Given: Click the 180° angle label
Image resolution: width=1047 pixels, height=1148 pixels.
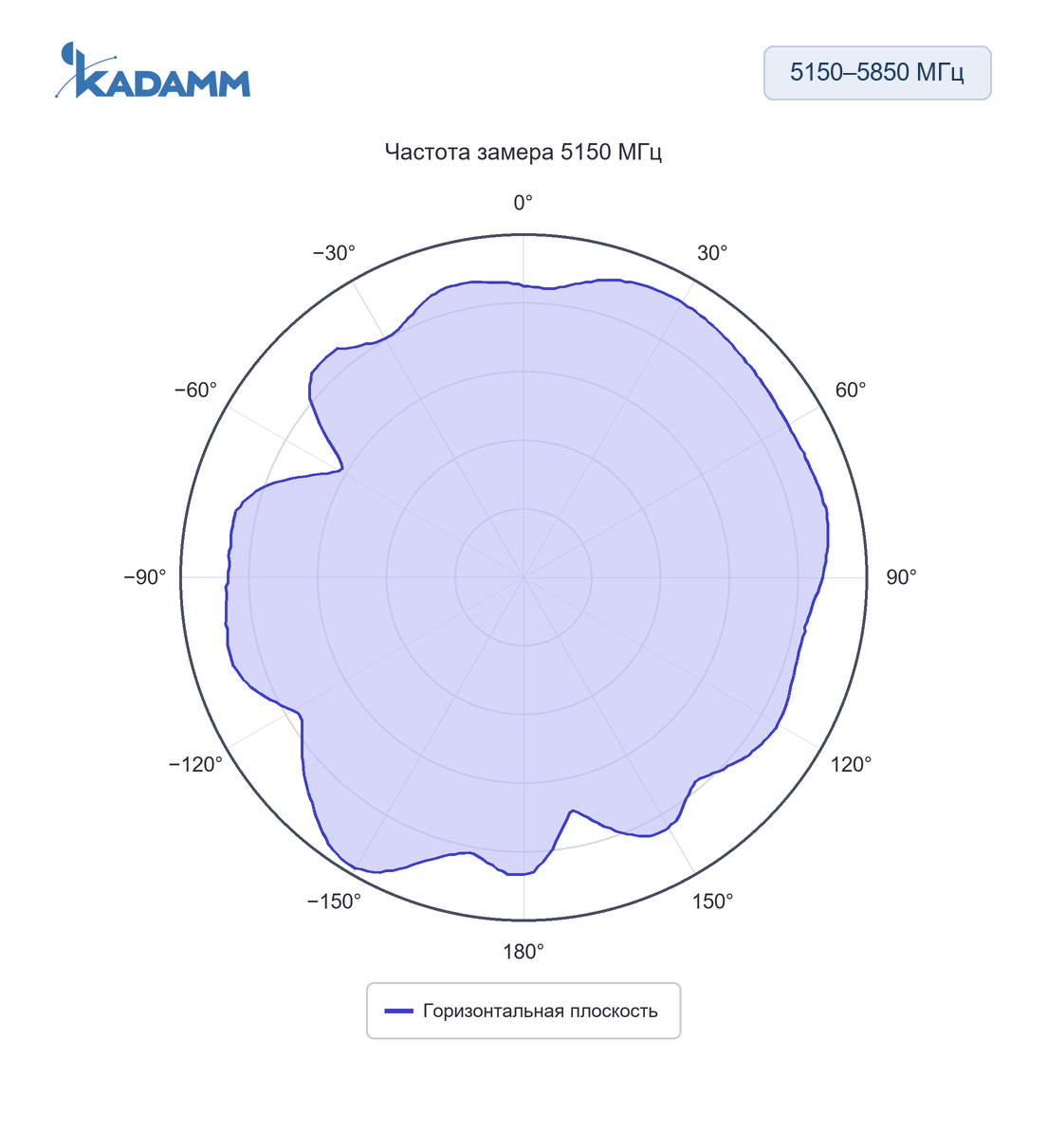Looking at the screenshot, I should pyautogui.click(x=523, y=952).
